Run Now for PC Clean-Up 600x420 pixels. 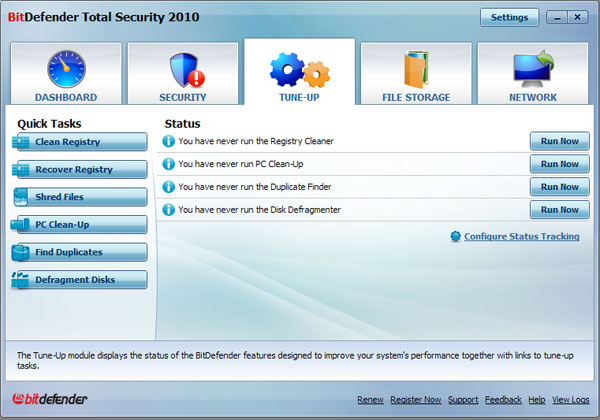(559, 164)
